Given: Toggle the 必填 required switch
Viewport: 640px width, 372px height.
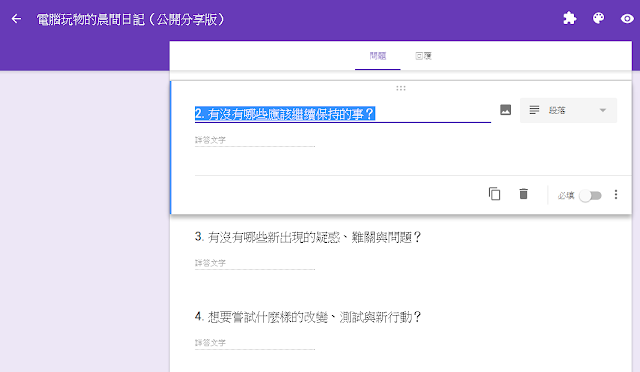Looking at the screenshot, I should coord(590,196).
